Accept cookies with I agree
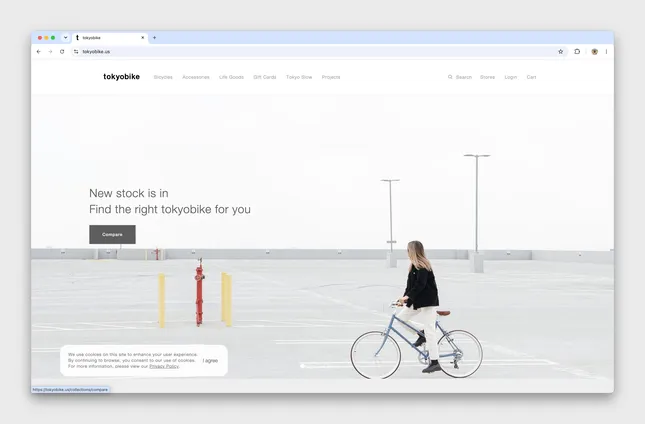 (210, 361)
